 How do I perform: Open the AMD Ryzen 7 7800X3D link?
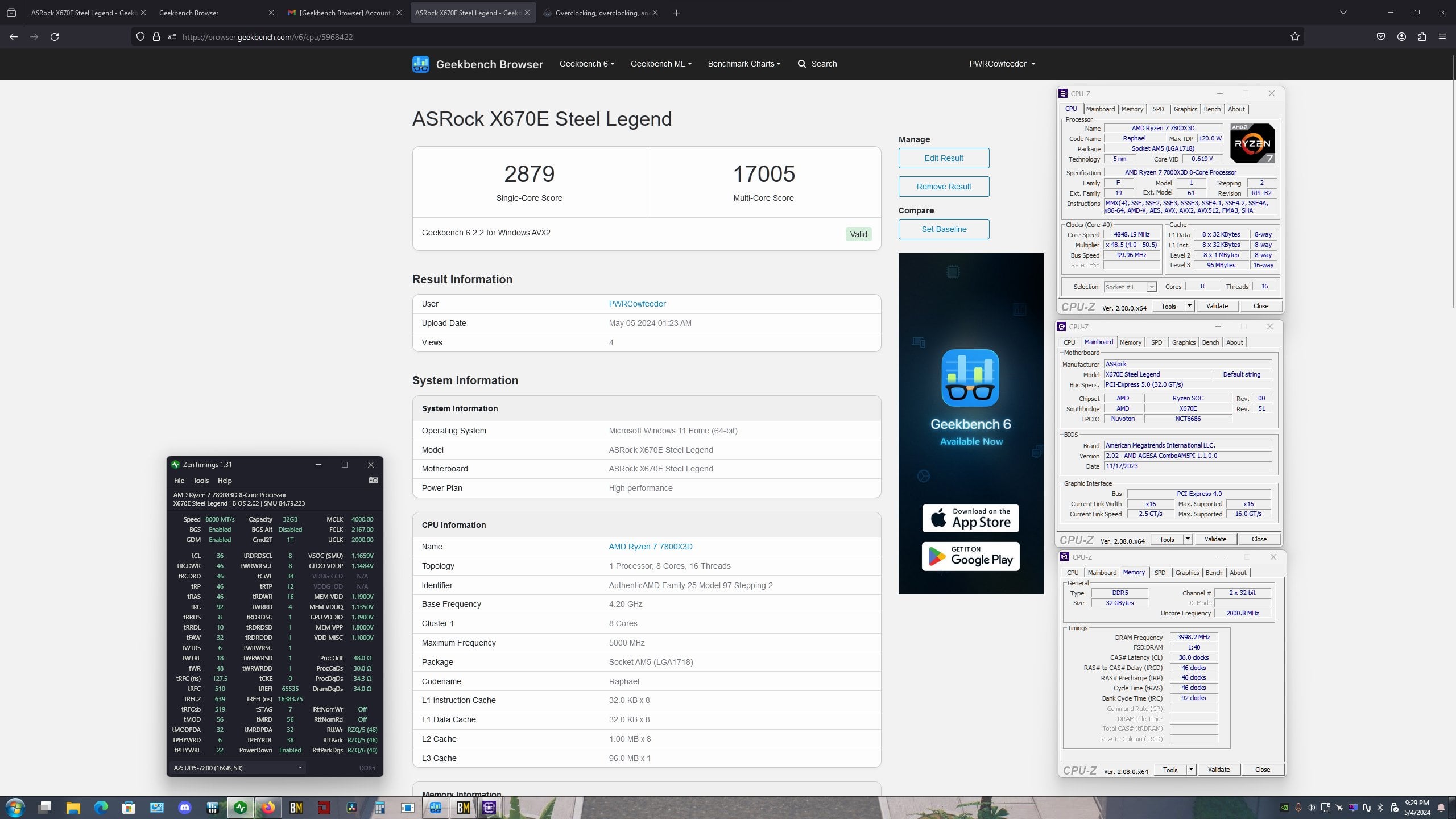coord(650,547)
